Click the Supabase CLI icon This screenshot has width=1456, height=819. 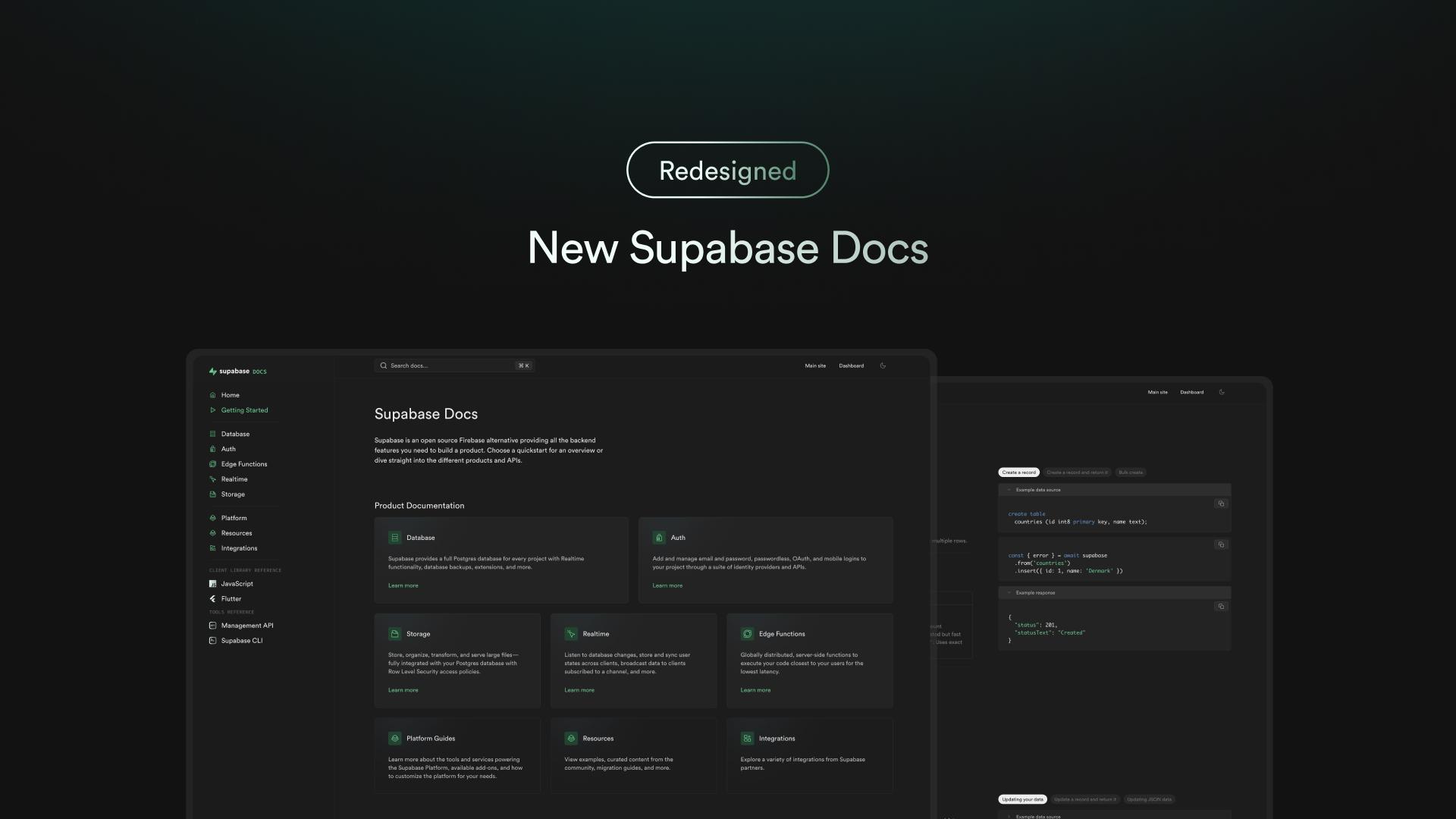tap(212, 641)
